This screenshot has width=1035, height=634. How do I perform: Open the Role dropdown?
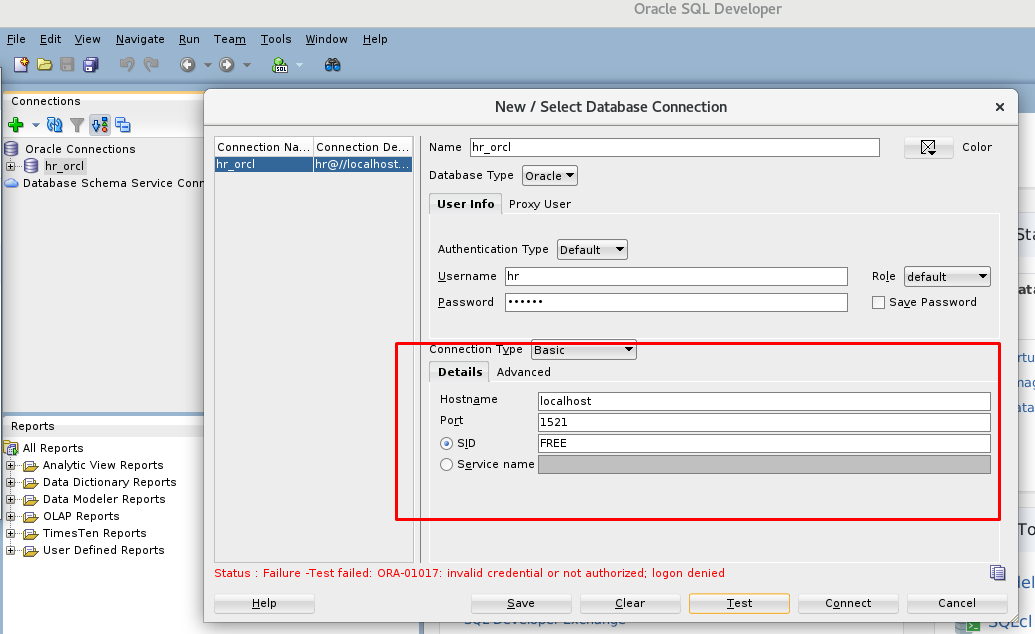pos(947,277)
